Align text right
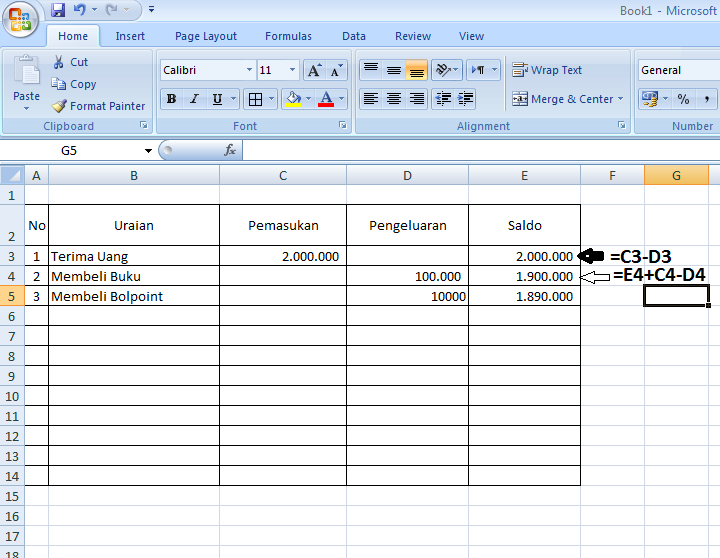 tap(416, 99)
